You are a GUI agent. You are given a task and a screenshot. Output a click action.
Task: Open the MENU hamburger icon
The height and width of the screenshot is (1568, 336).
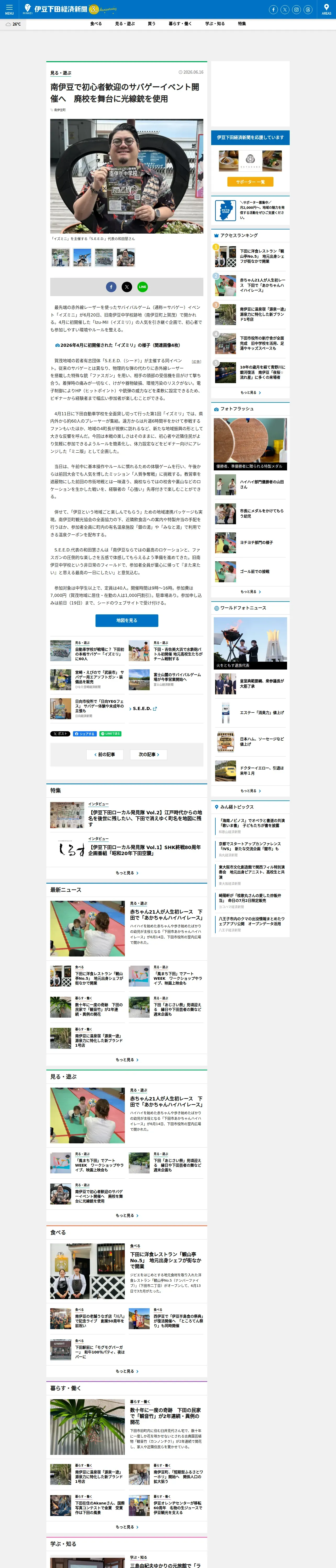[9, 9]
